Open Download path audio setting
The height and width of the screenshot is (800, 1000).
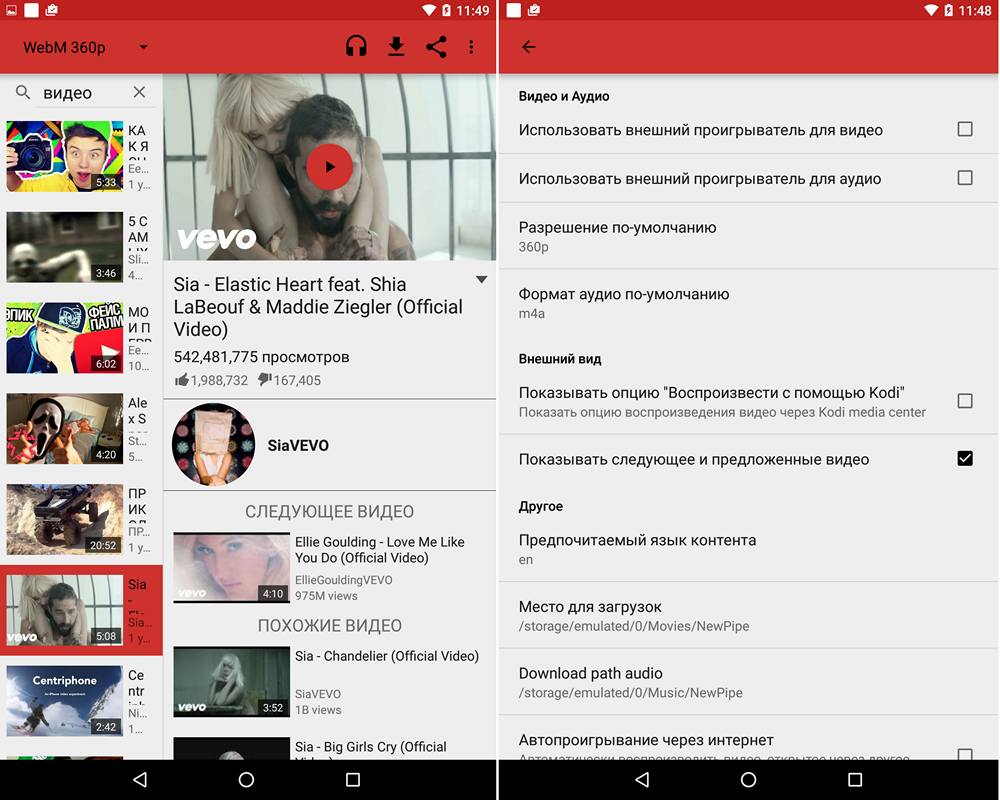click(x=749, y=682)
